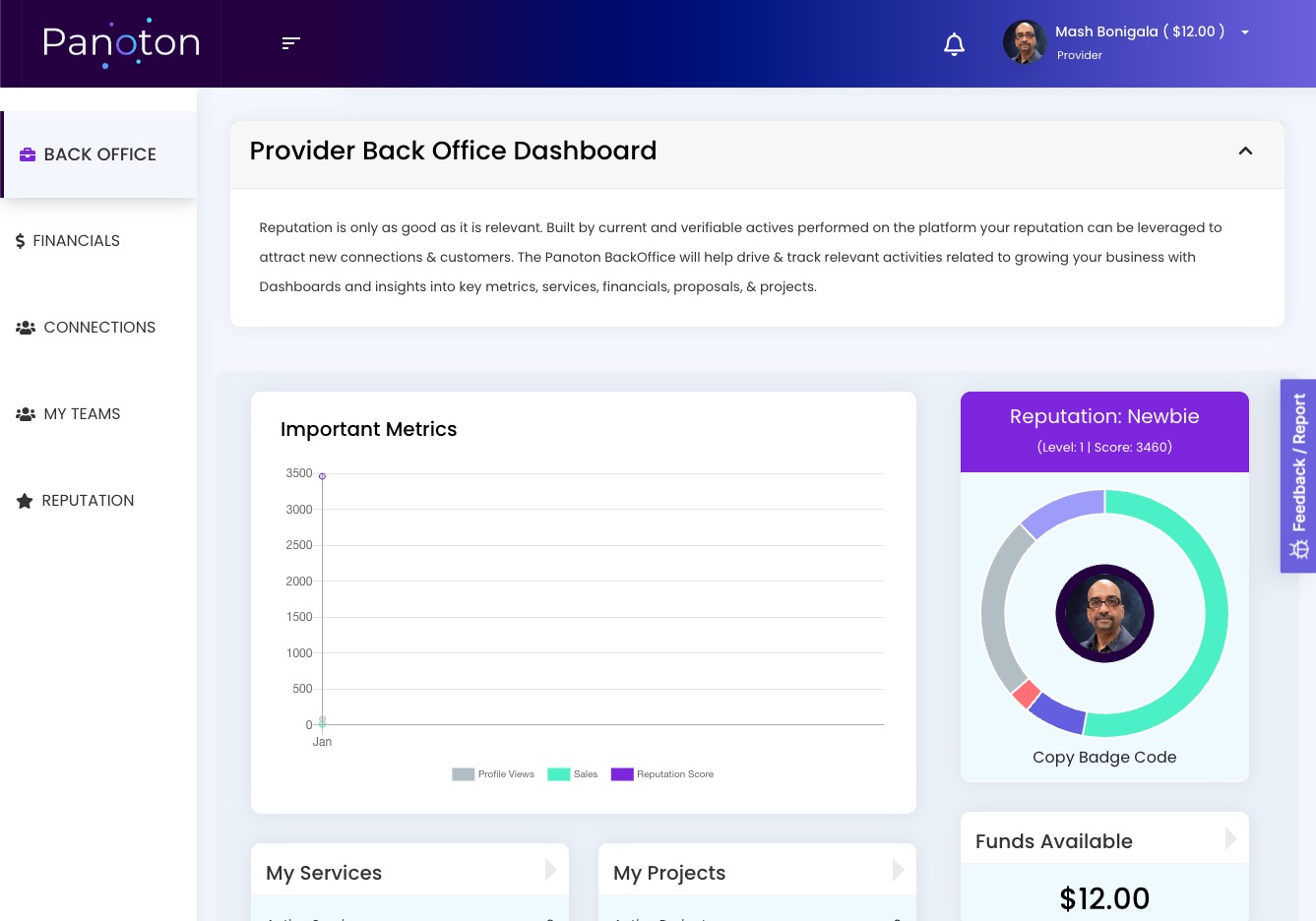Toggle Reputation Score legend swatch
This screenshot has width=1316, height=921.
tap(622, 774)
